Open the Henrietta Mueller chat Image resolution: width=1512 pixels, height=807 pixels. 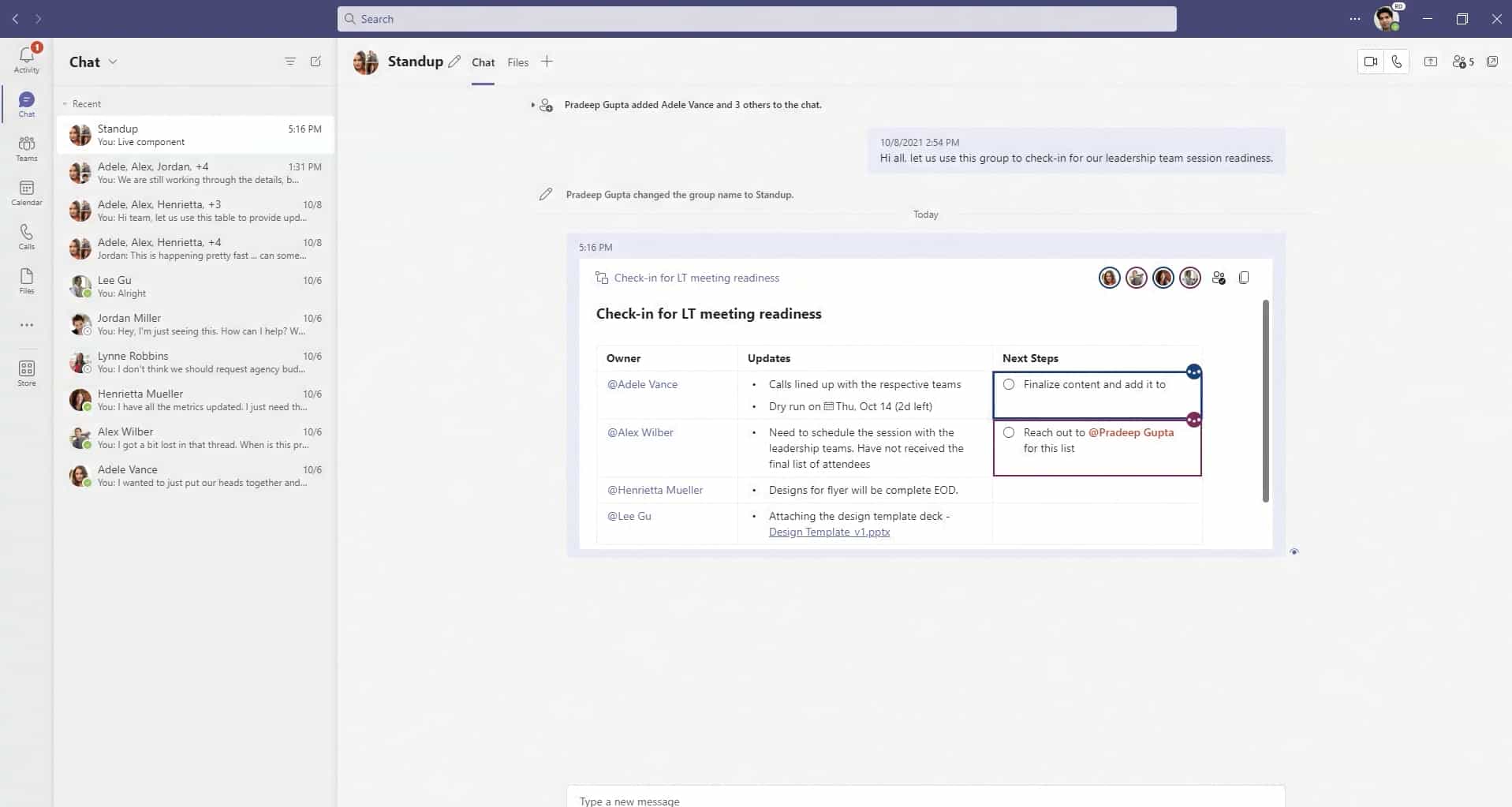[195, 400]
